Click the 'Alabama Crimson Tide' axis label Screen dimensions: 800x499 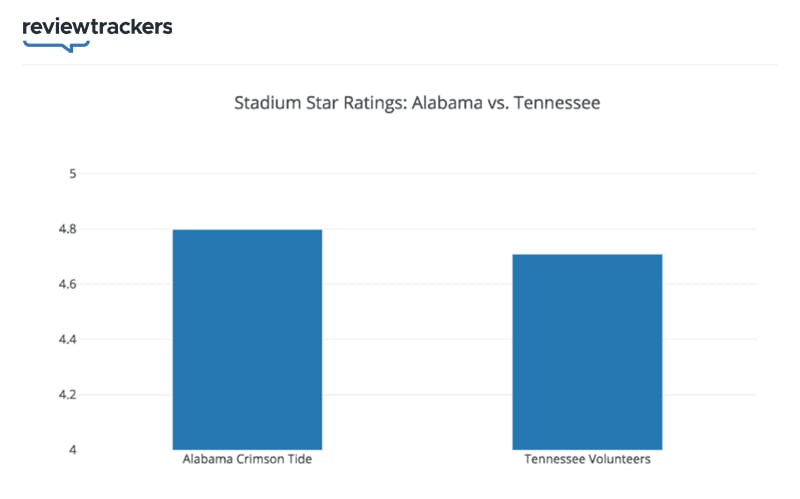[x=248, y=460]
